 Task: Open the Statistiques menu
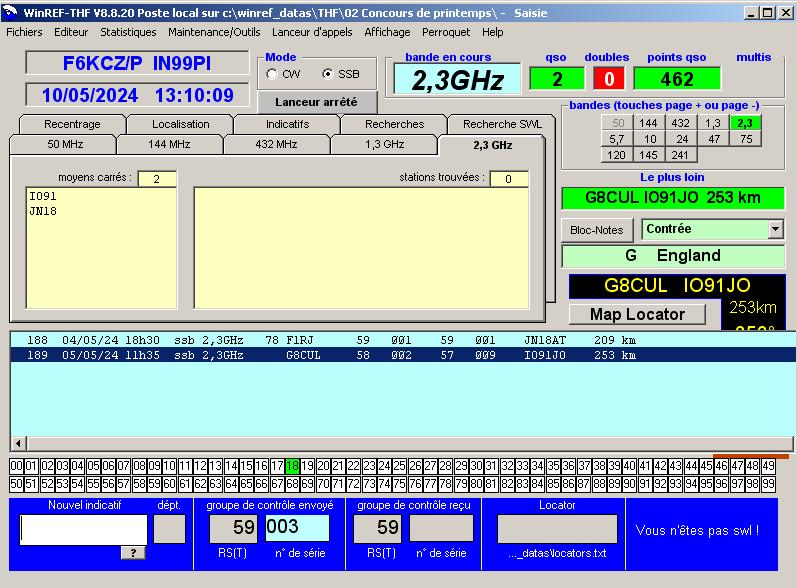(x=128, y=32)
